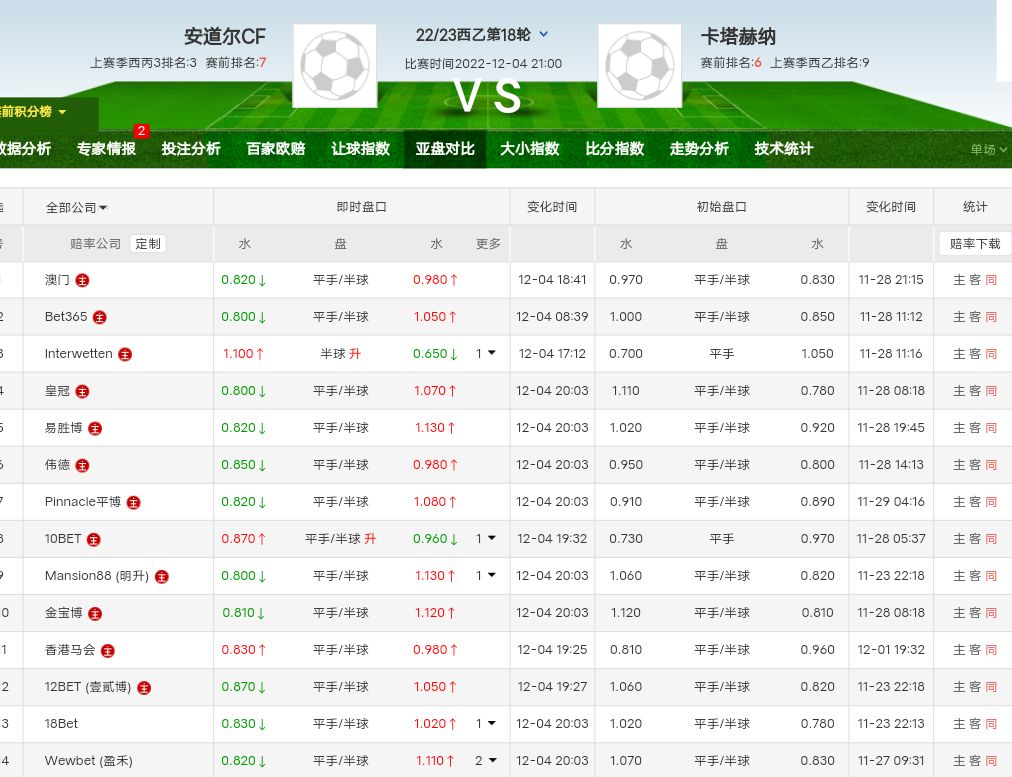
Task: Click the 卡塔赫纳 team logo
Action: coord(639,66)
